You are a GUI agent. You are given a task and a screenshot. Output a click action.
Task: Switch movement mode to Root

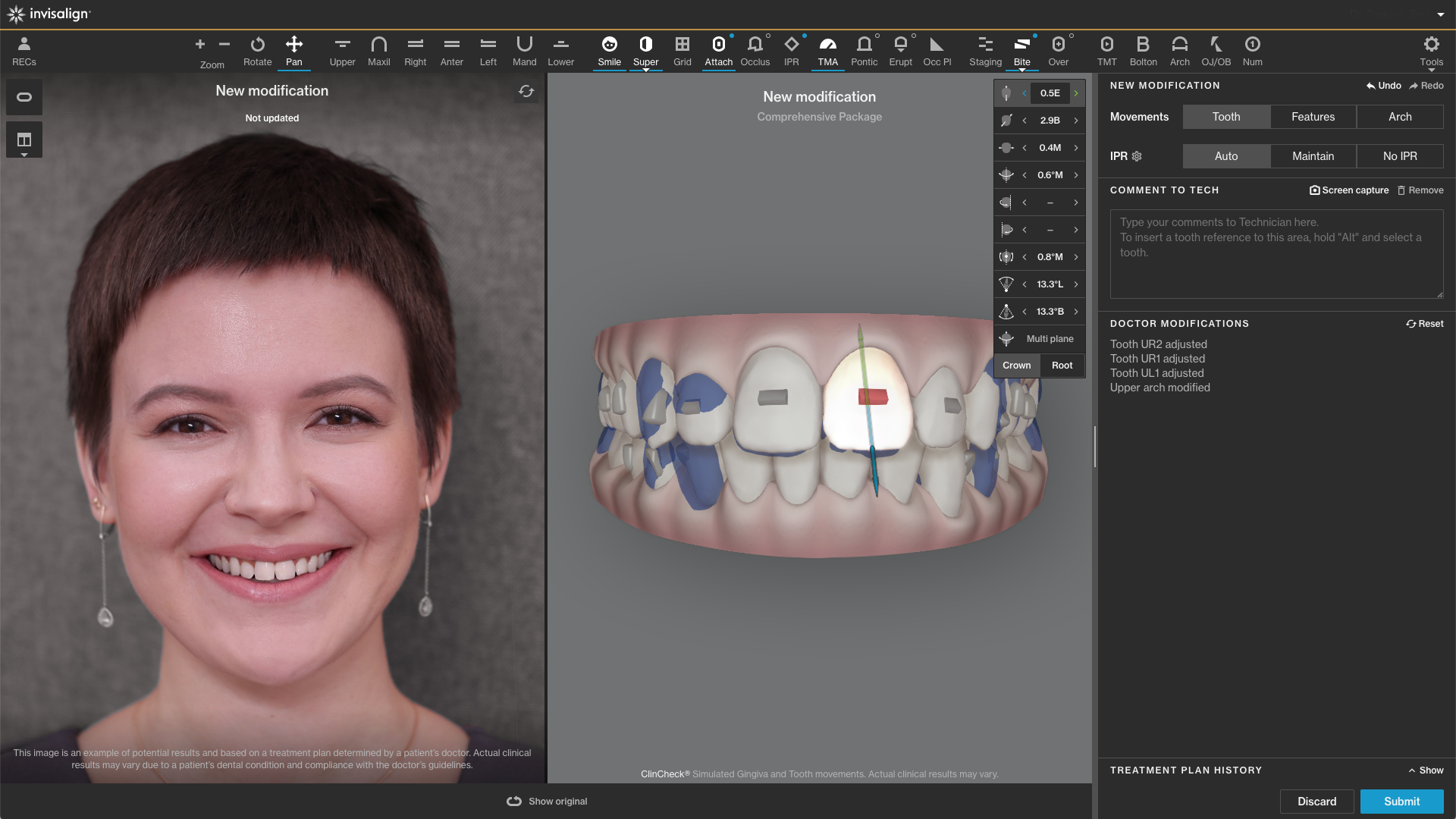pos(1062,366)
